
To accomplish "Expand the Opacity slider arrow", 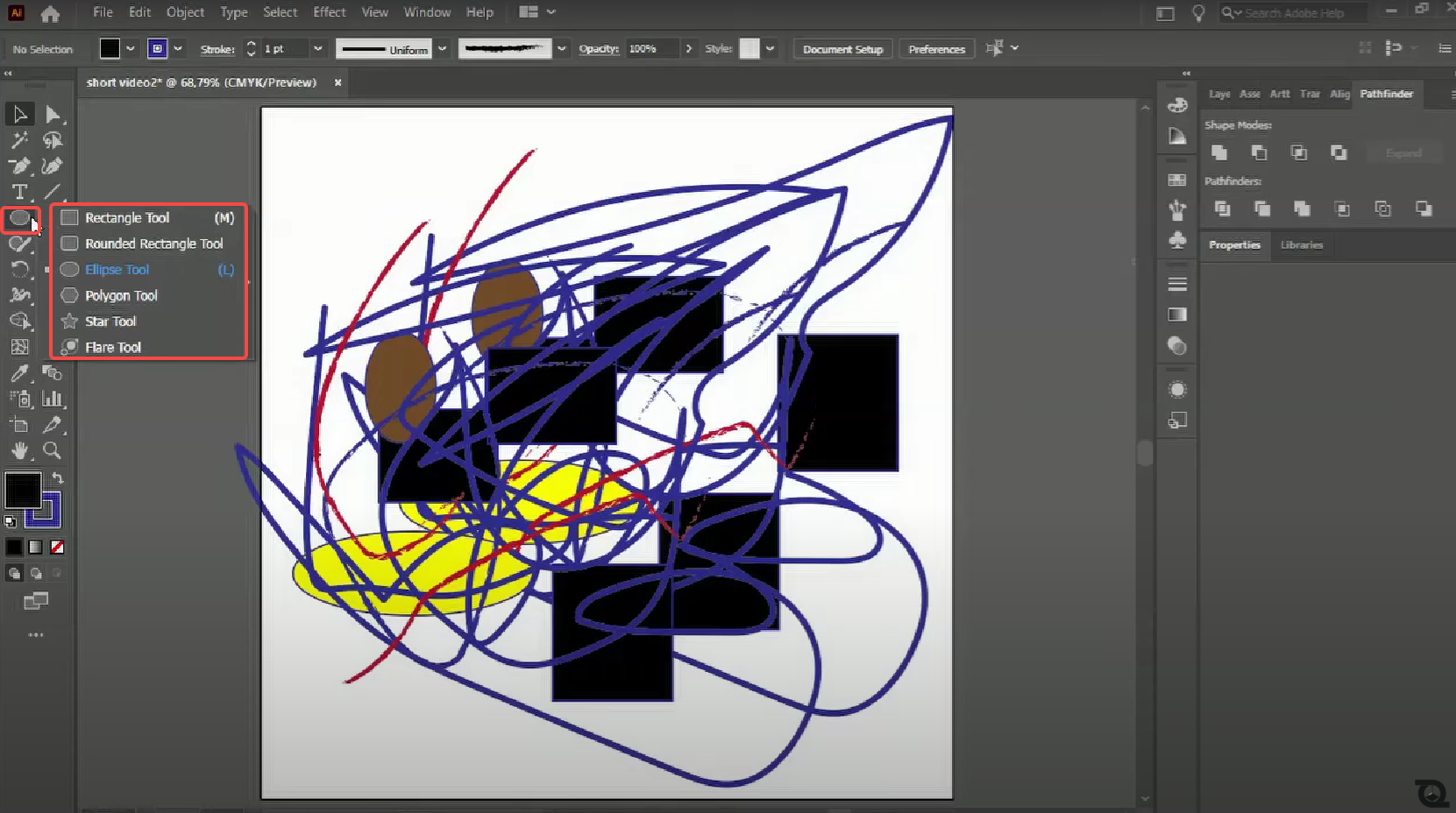I will [689, 49].
